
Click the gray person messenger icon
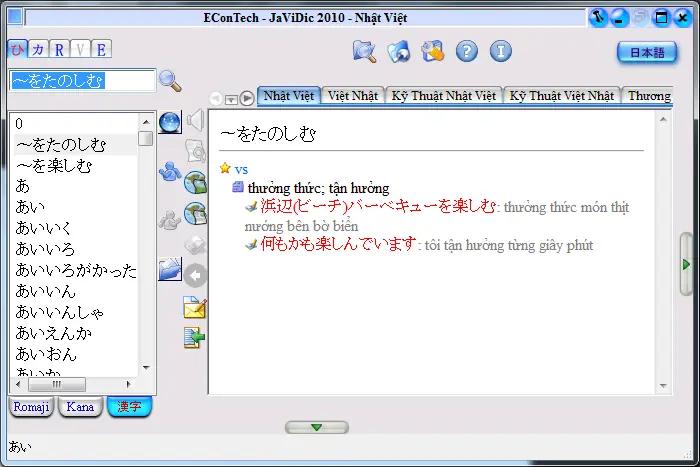pos(170,220)
